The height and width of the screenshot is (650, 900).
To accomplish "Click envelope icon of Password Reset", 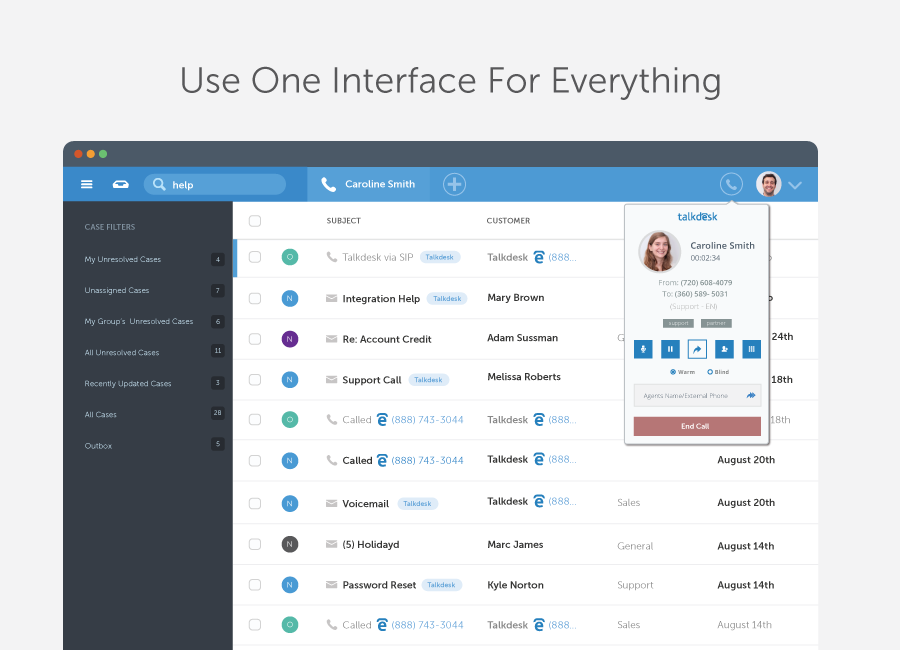I will pyautogui.click(x=331, y=585).
